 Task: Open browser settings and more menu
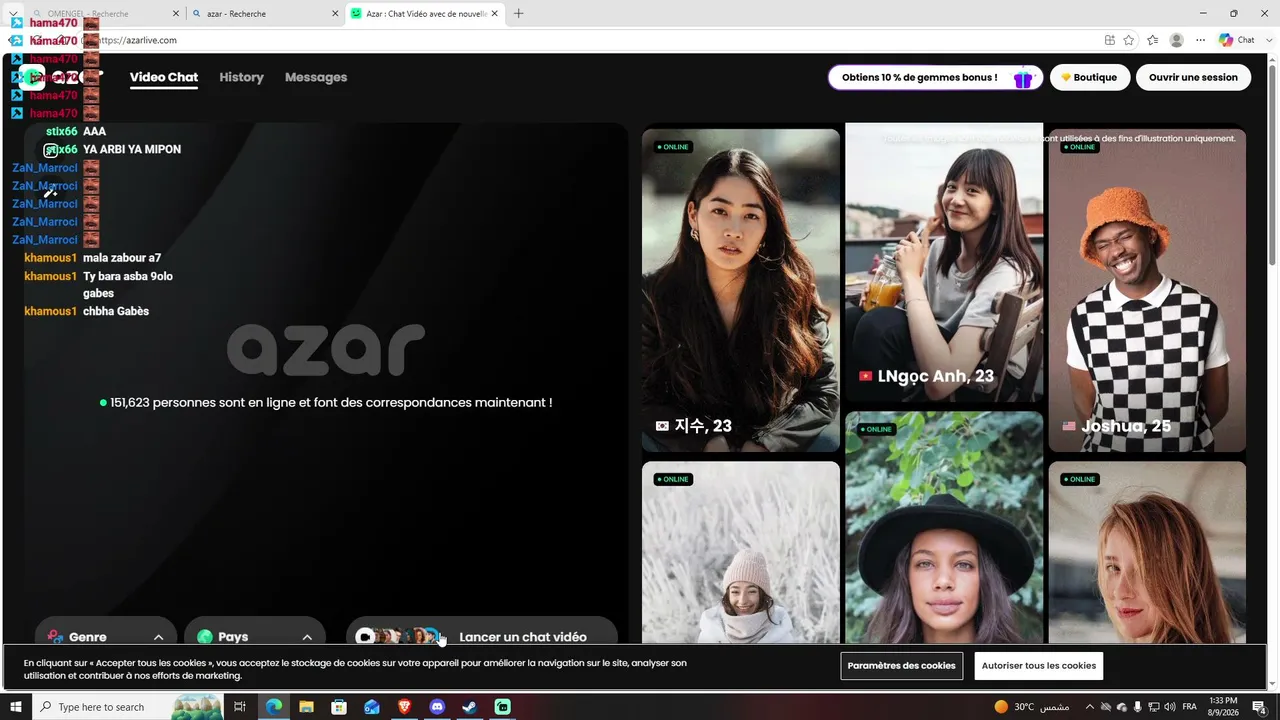tap(1201, 40)
